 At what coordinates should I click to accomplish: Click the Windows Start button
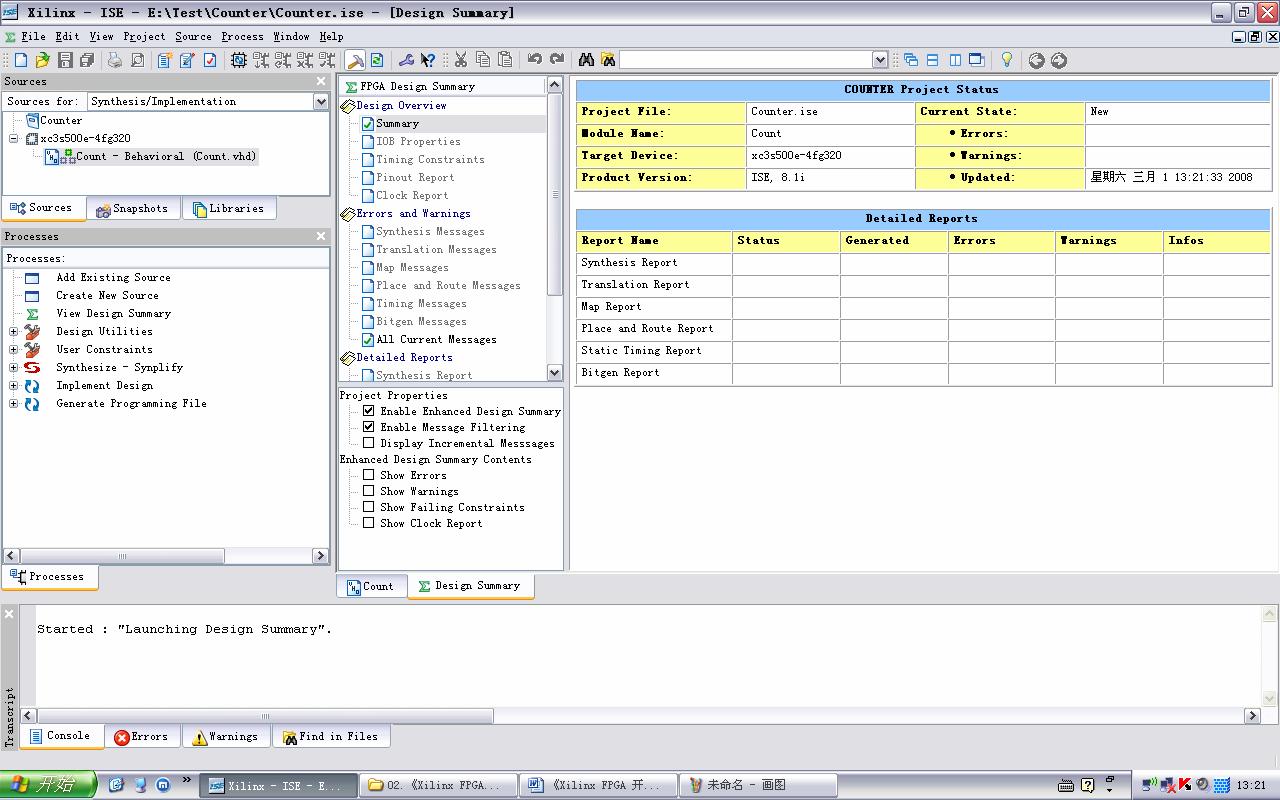click(48, 785)
